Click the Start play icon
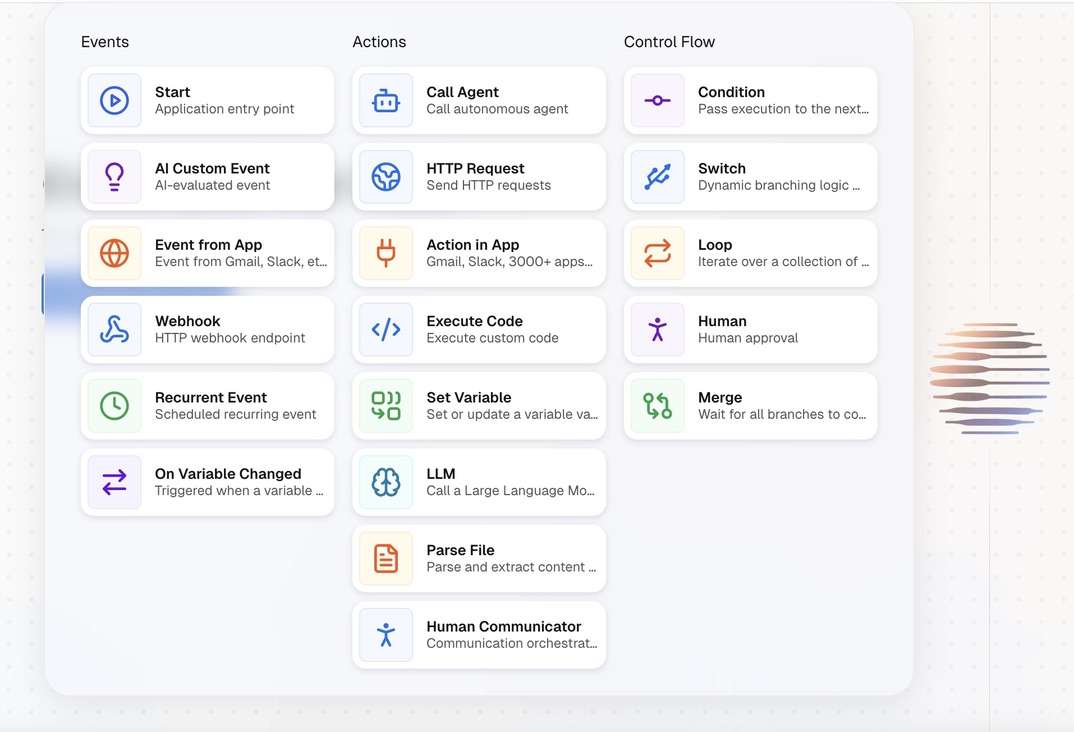 114,100
